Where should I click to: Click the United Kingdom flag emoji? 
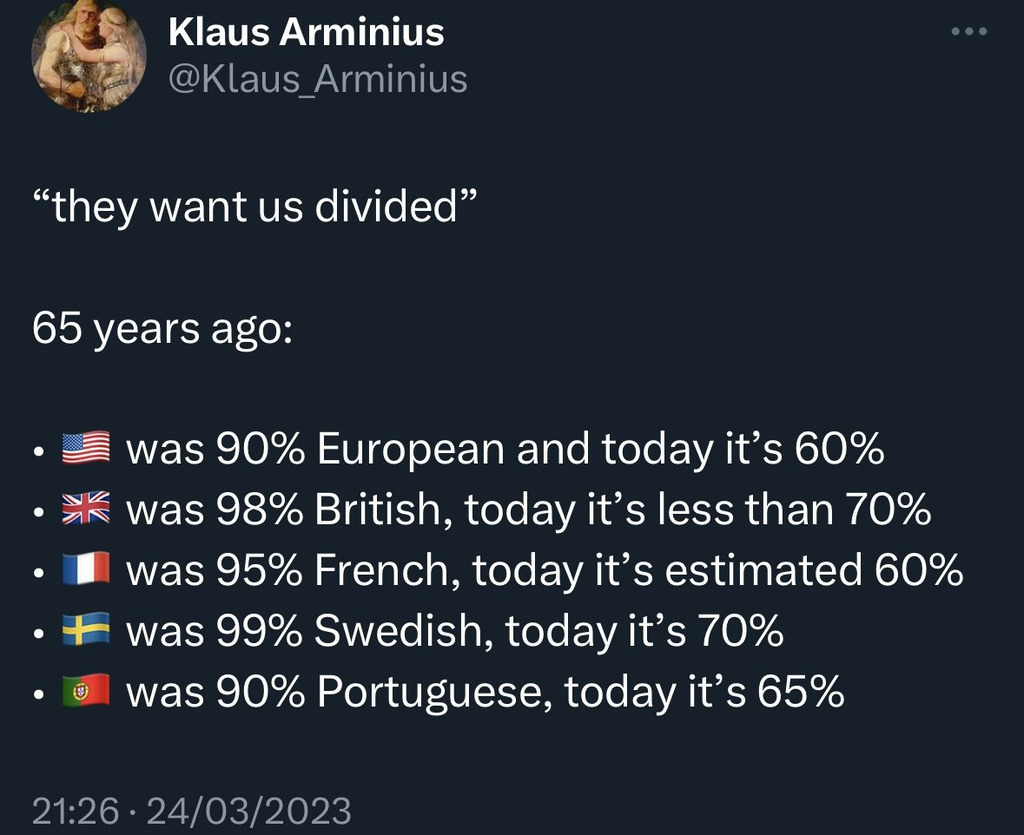[x=86, y=510]
